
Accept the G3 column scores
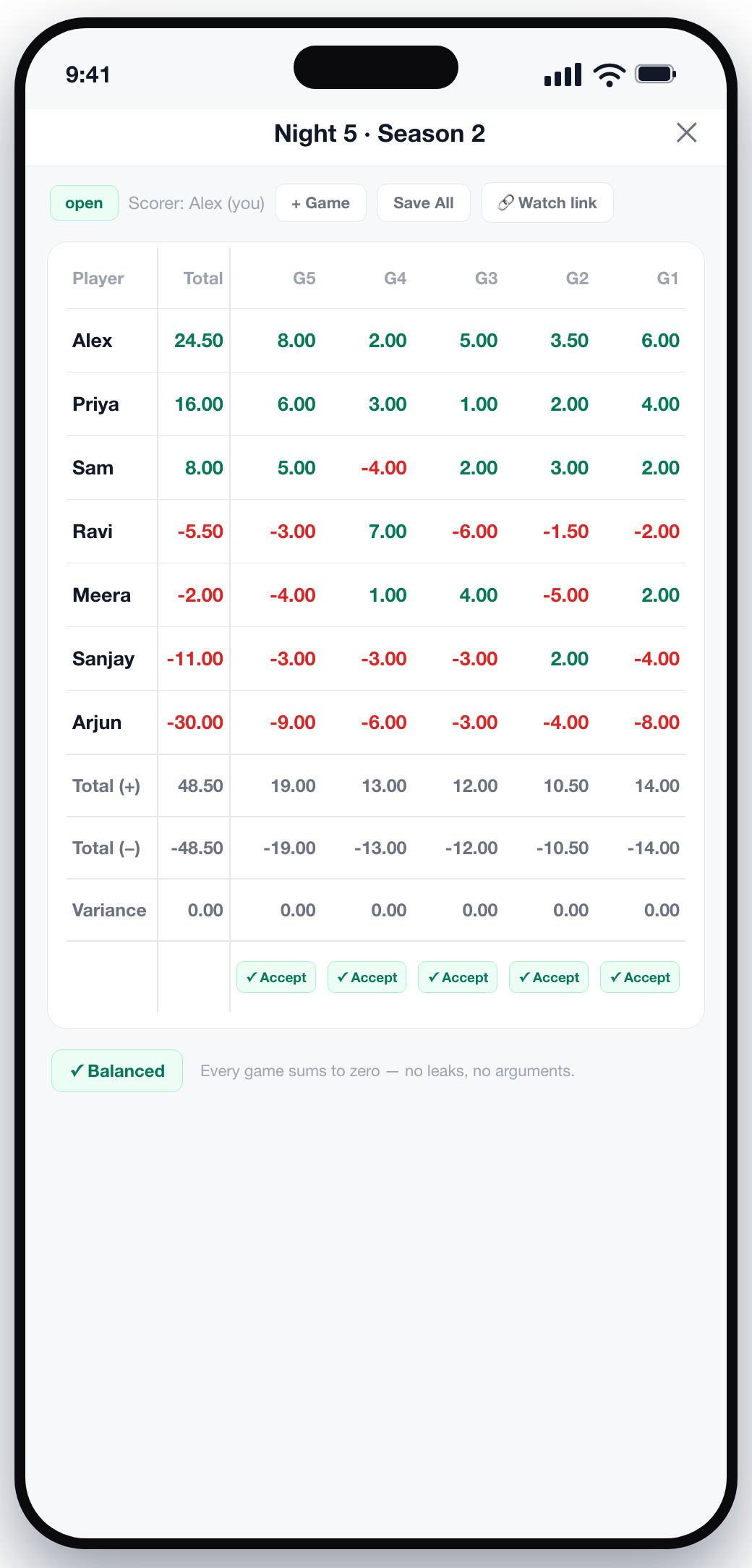point(458,977)
